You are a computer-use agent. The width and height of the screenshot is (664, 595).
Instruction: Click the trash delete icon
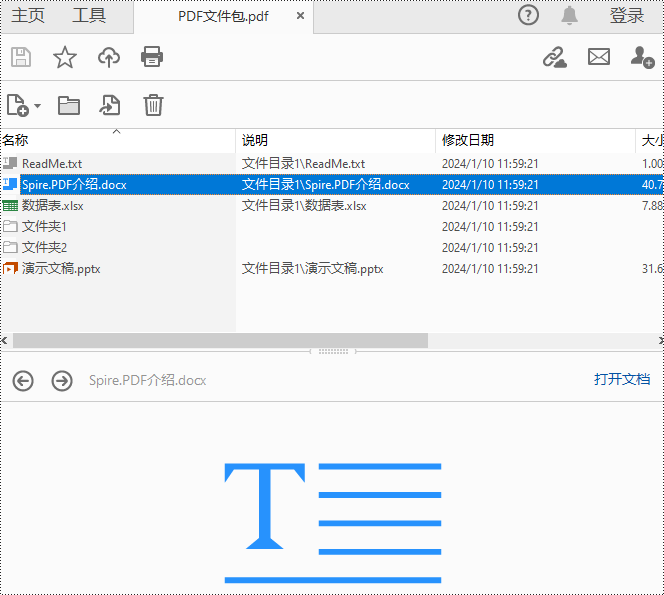pos(153,105)
